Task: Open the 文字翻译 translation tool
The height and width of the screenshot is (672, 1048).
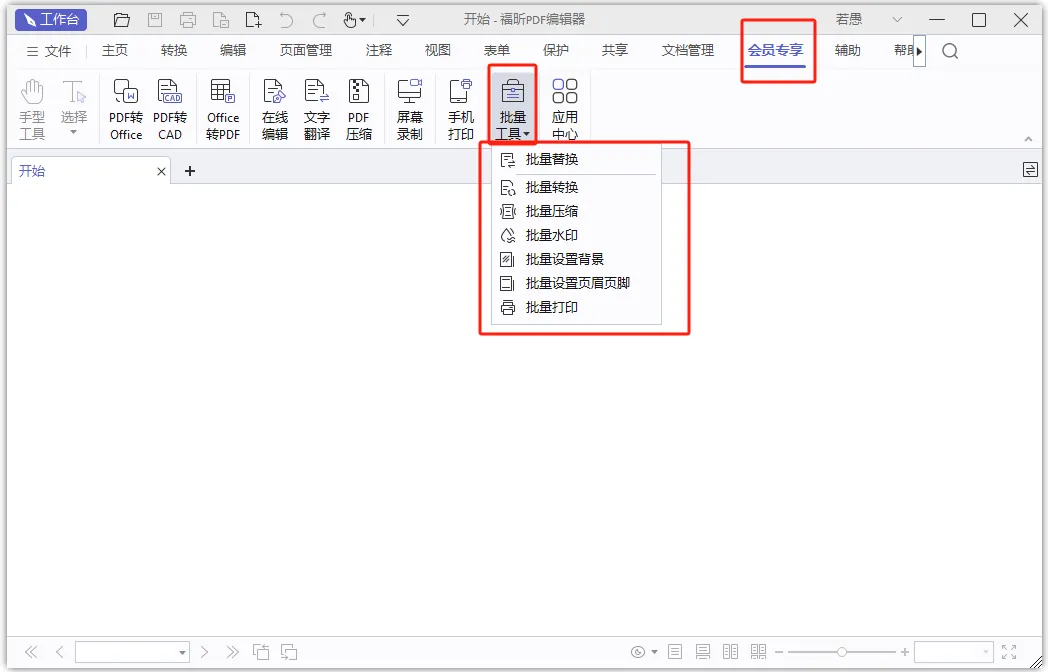Action: pyautogui.click(x=317, y=109)
